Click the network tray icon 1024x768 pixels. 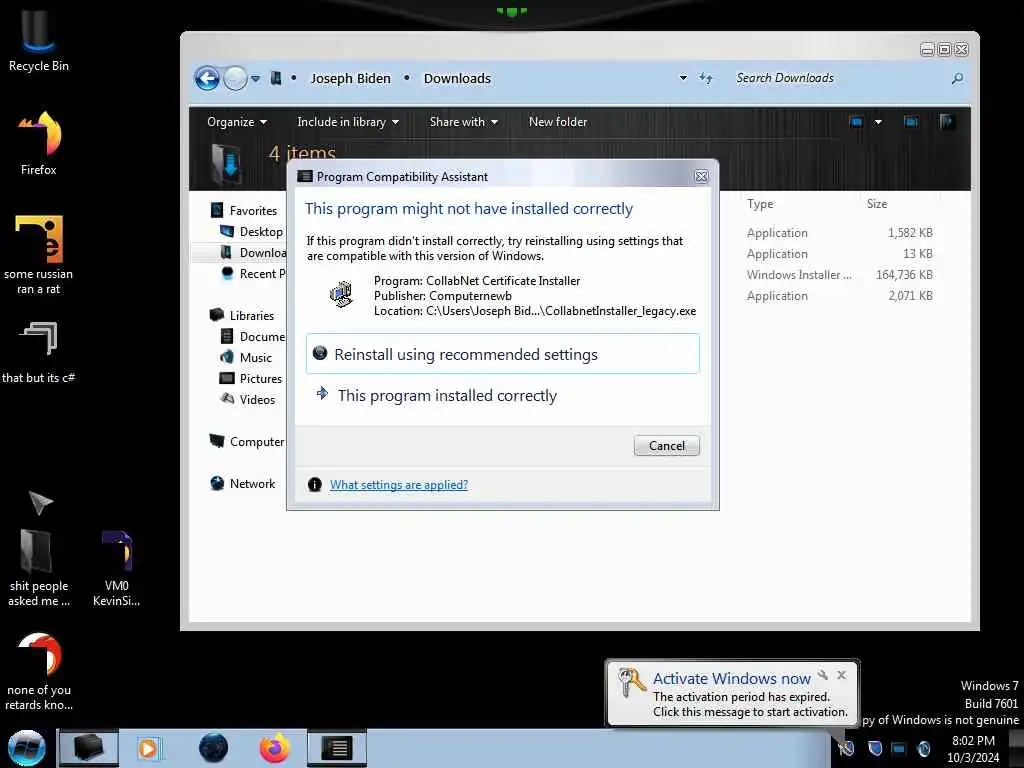[x=899, y=748]
